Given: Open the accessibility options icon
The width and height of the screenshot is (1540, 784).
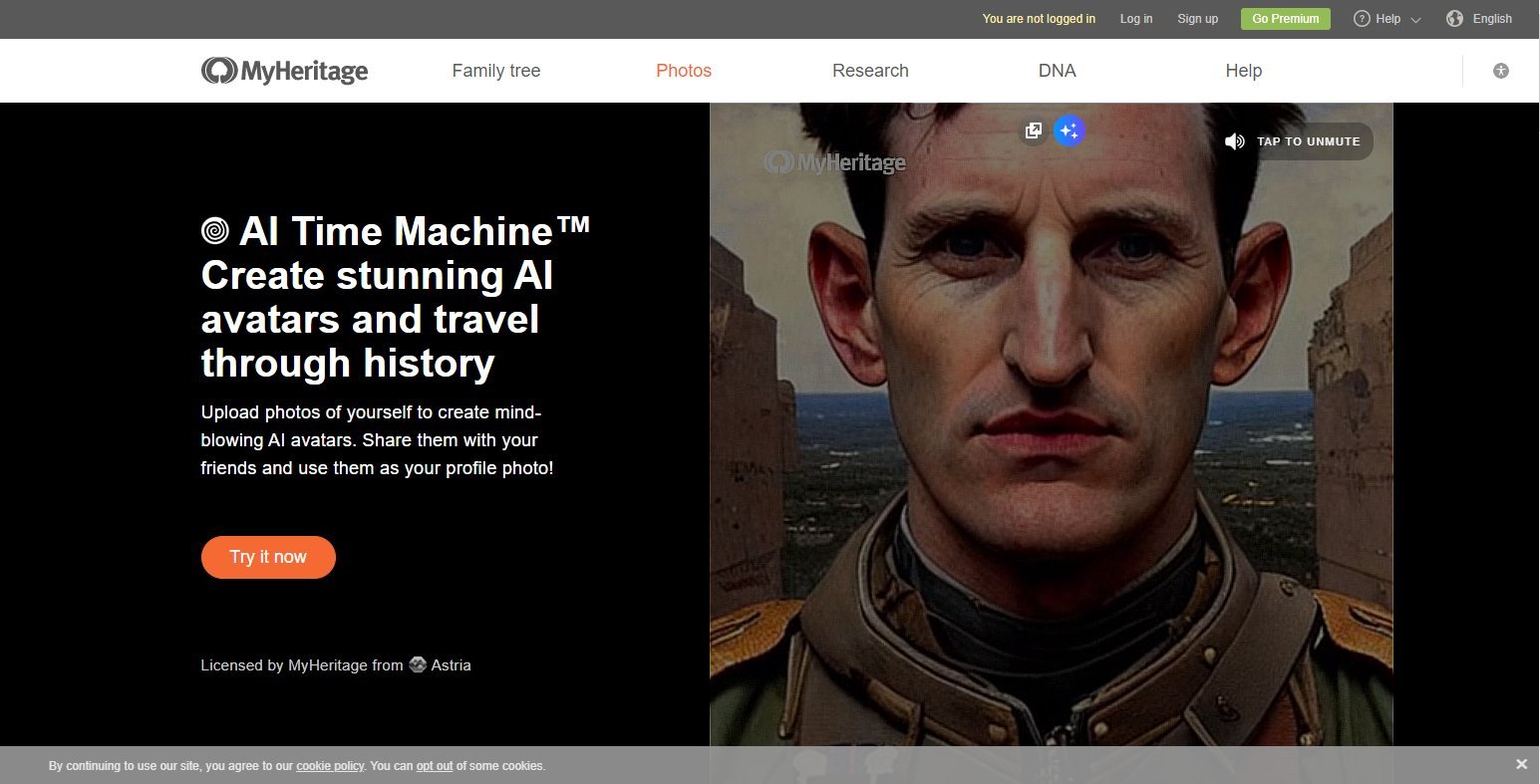Looking at the screenshot, I should point(1501,70).
